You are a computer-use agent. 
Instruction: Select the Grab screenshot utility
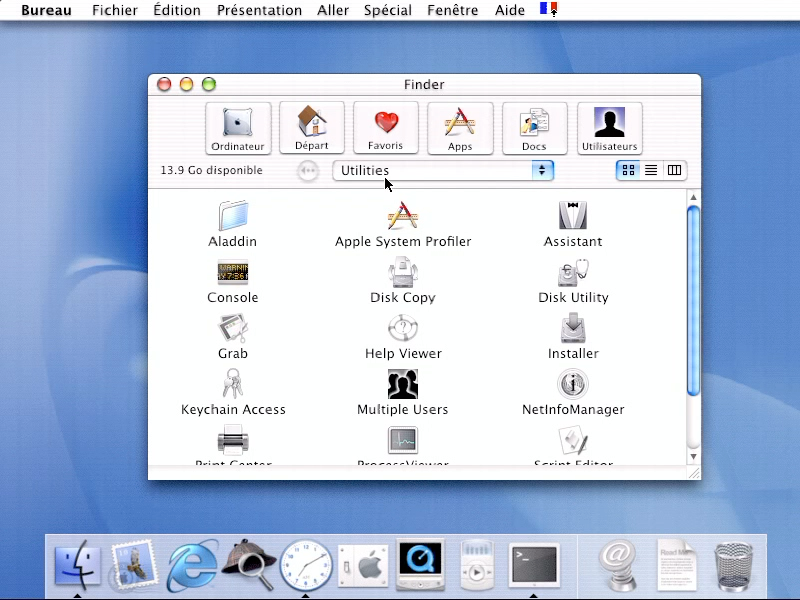(x=233, y=328)
